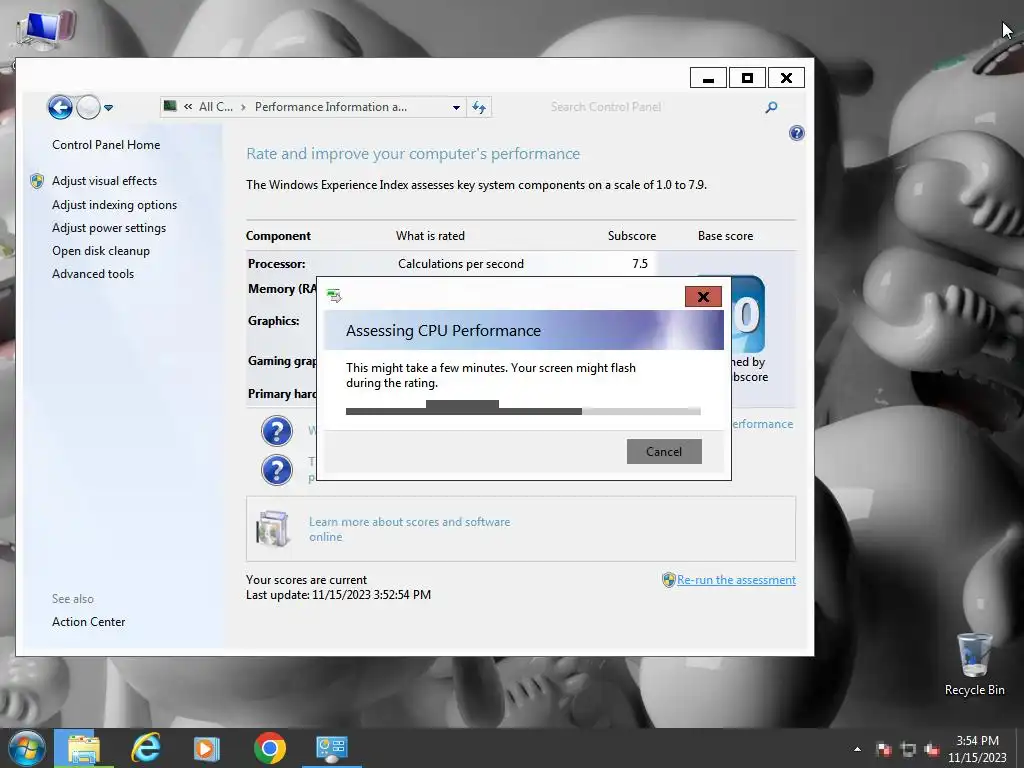Select the All C... breadcrumb segment

[216, 106]
